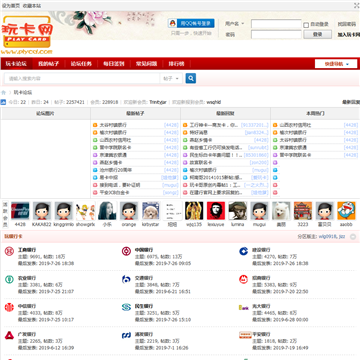Open avatar of user 4428
Viewport: 360px width, 360px height.
(20, 211)
